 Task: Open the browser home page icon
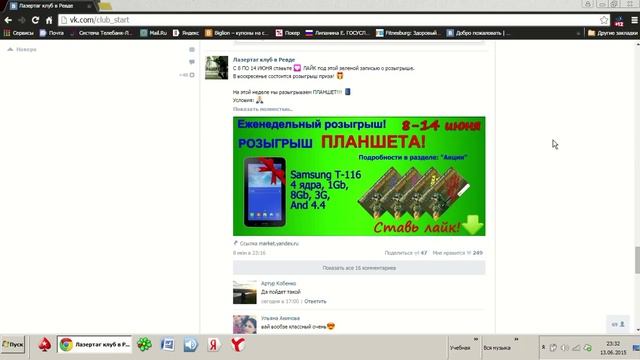(x=49, y=20)
